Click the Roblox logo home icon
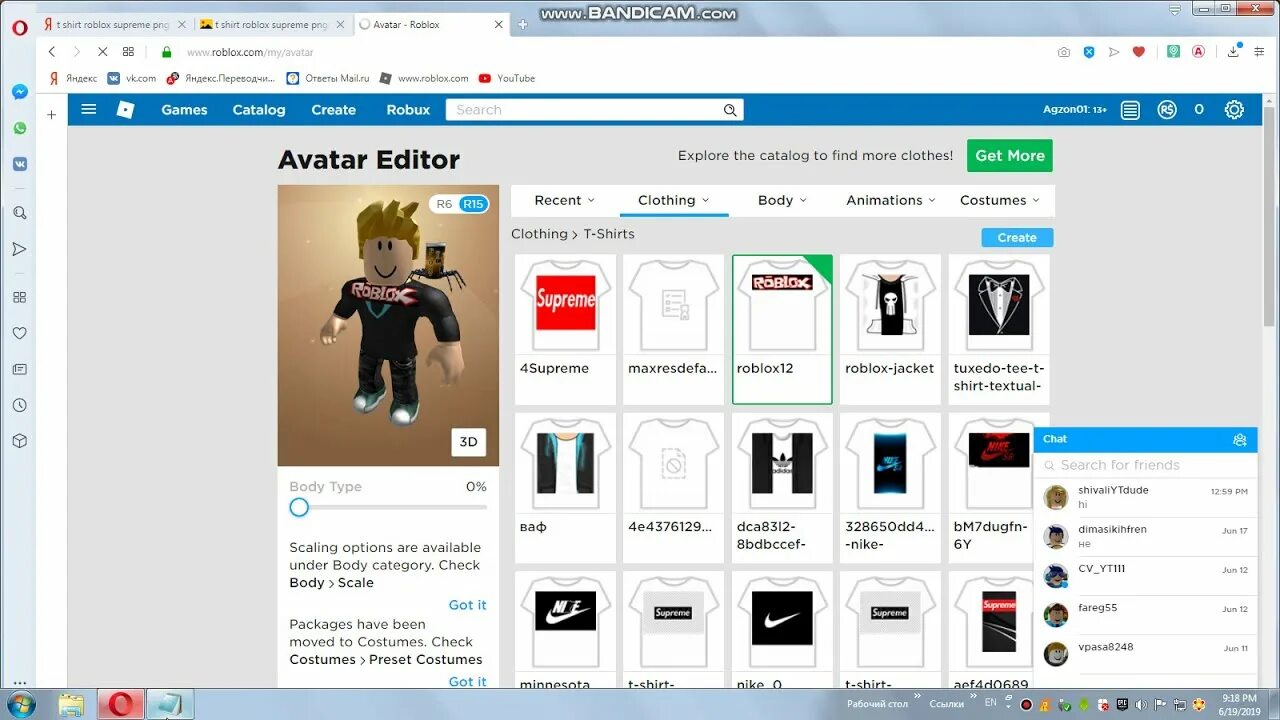Viewport: 1280px width, 720px height. [x=125, y=110]
